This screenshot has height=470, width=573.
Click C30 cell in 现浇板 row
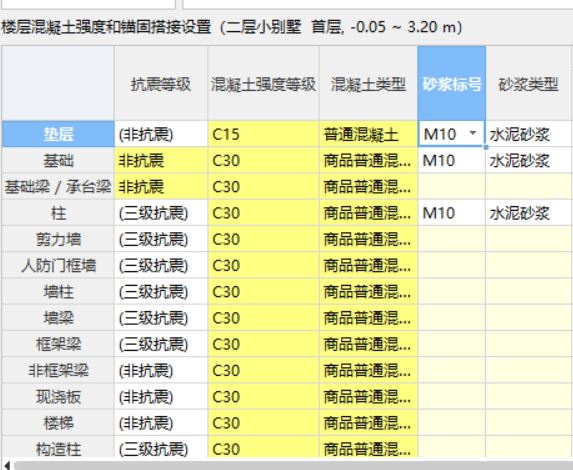click(x=263, y=397)
